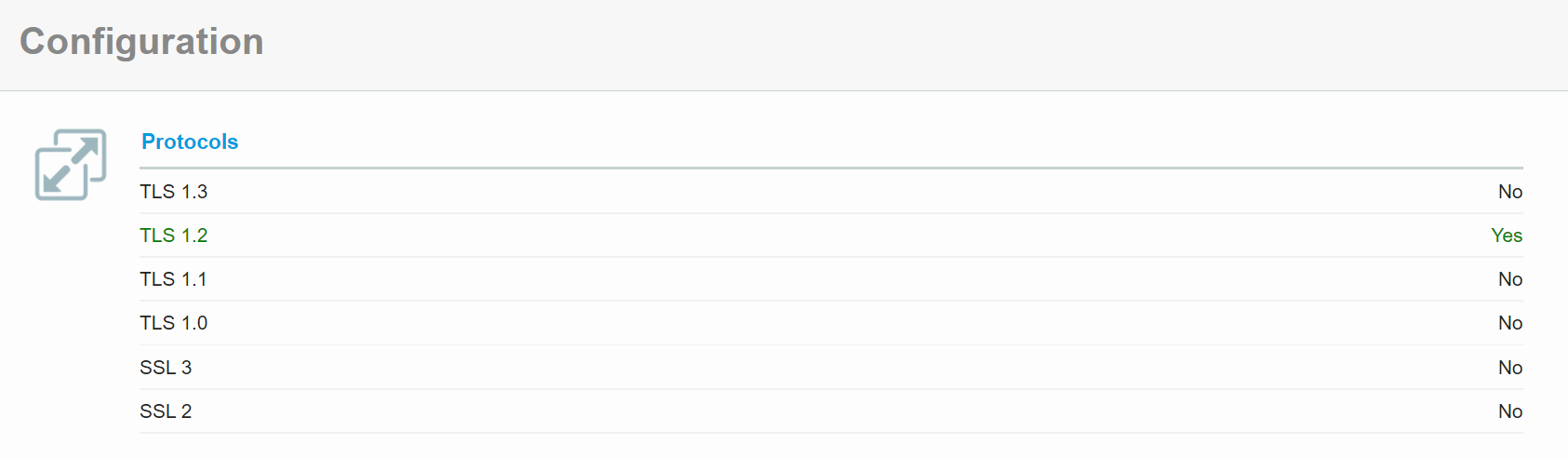Select the TLS 1.0 protocol label
This screenshot has width=1568, height=458.
click(x=174, y=323)
